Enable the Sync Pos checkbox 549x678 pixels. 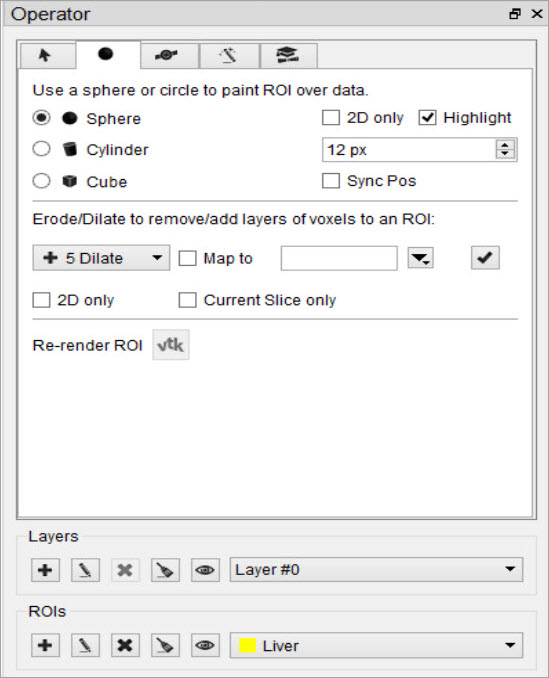[x=331, y=181]
